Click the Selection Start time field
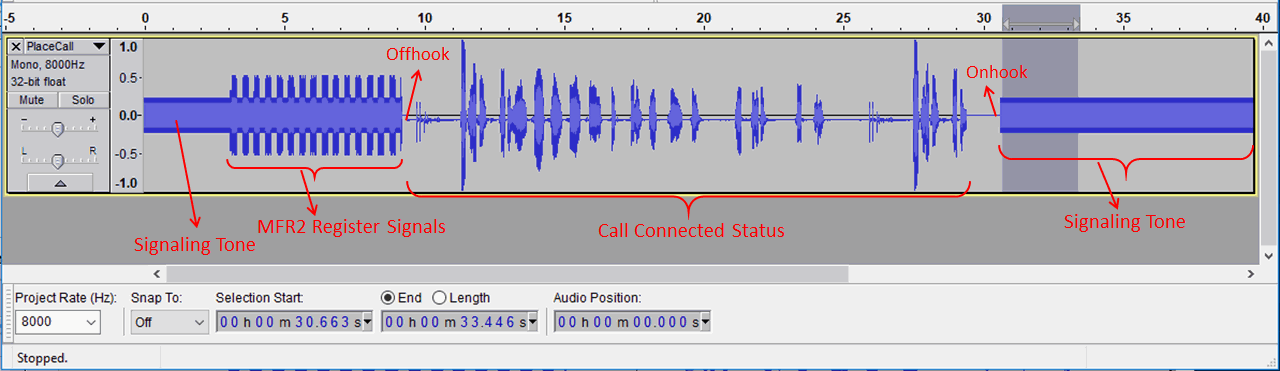Image resolution: width=1280 pixels, height=371 pixels. pyautogui.click(x=287, y=322)
